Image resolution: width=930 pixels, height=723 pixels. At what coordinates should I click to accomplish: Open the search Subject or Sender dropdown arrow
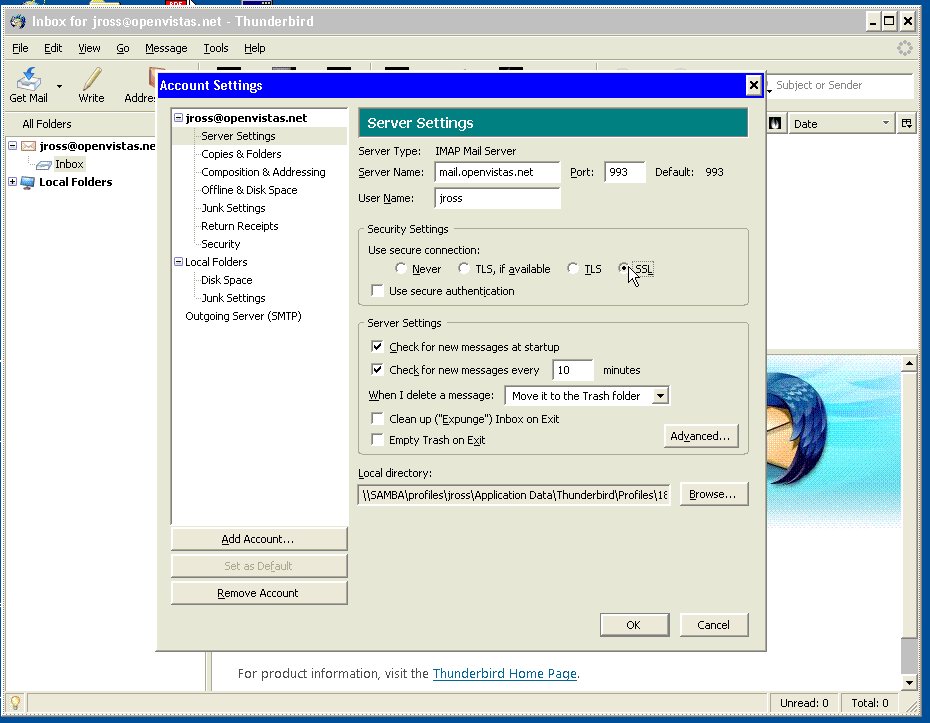[x=769, y=89]
